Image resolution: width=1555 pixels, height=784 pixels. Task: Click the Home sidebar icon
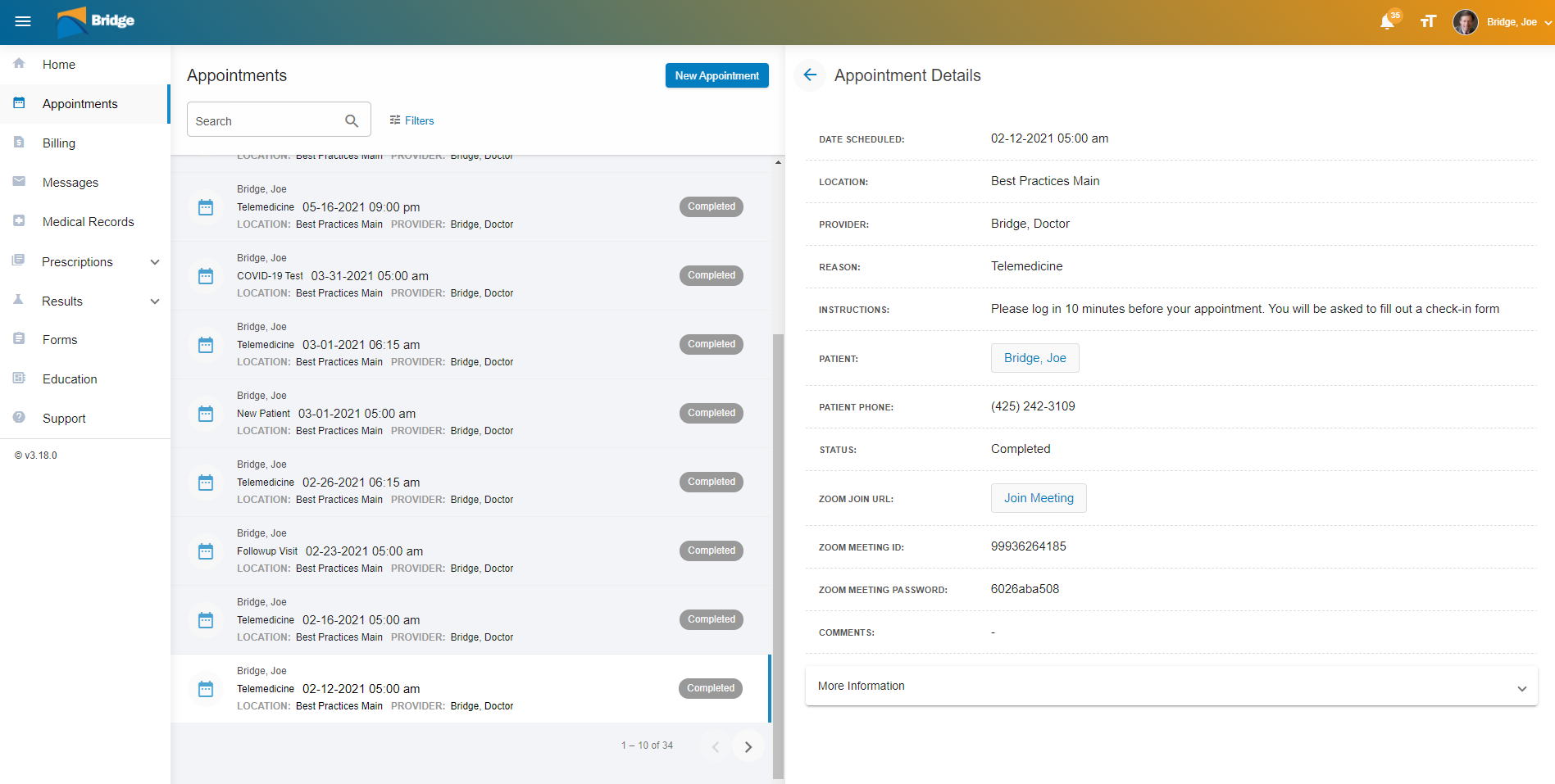pyautogui.click(x=19, y=63)
